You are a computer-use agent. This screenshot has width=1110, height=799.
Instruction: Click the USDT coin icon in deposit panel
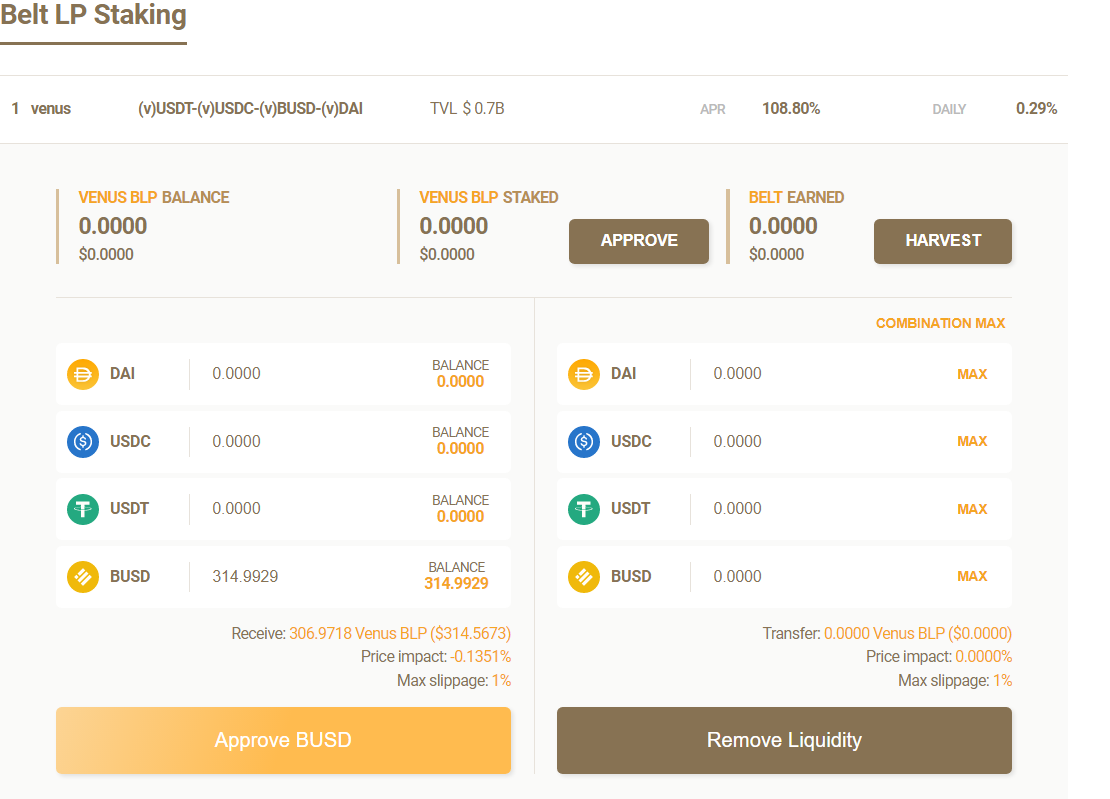83,509
